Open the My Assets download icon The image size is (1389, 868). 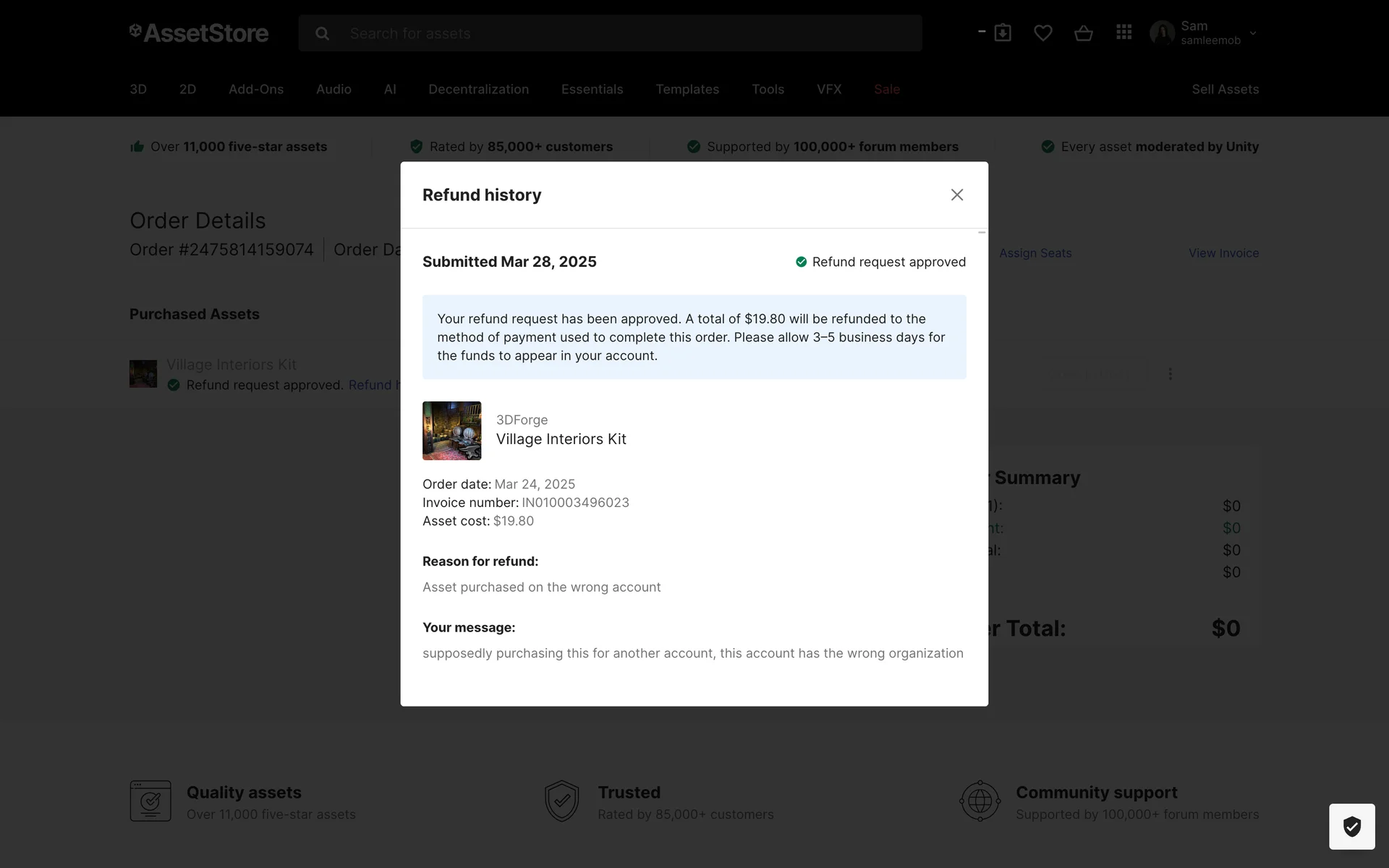pyautogui.click(x=1002, y=33)
